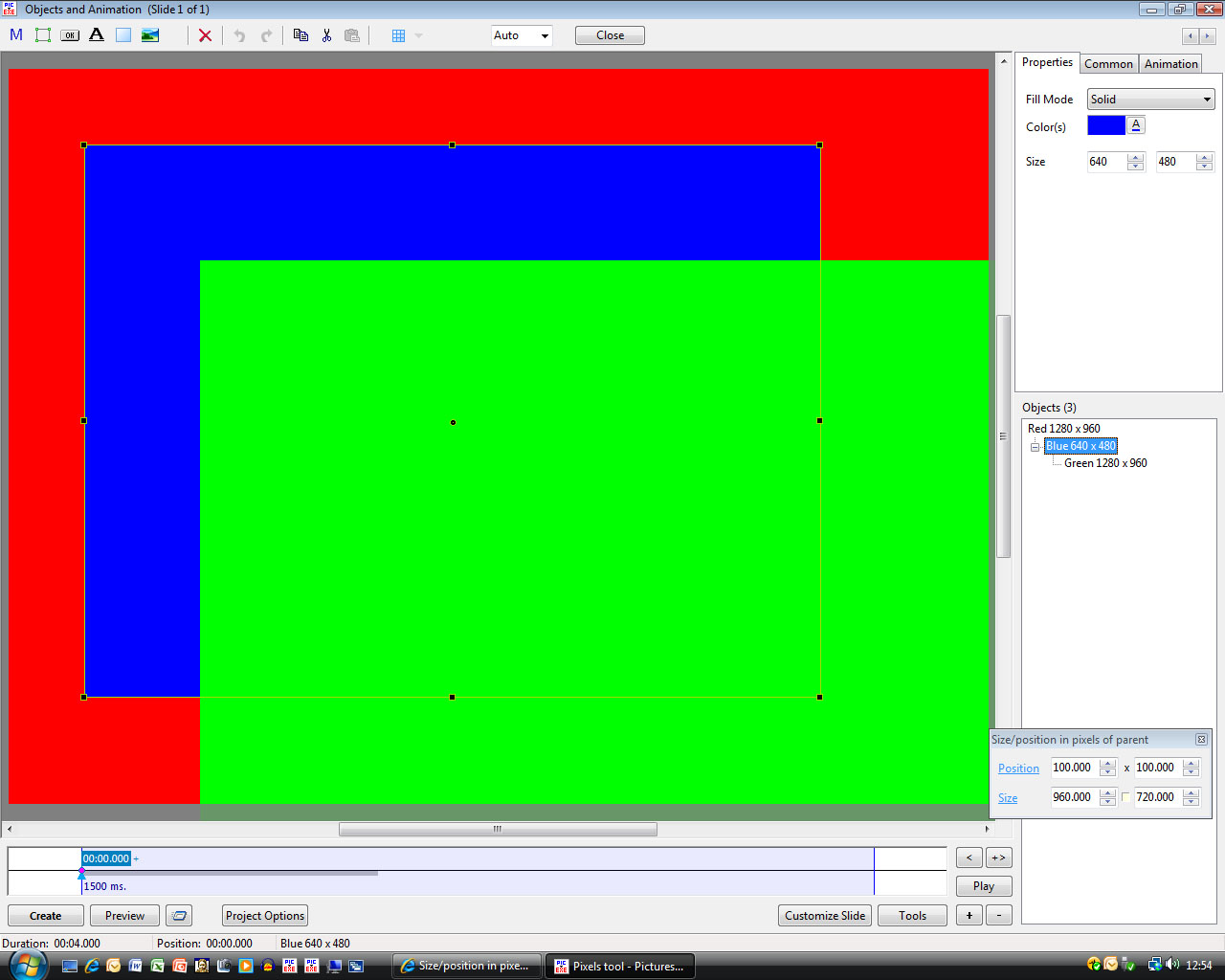
Task: Click the Play button near timeline
Action: (x=983, y=886)
